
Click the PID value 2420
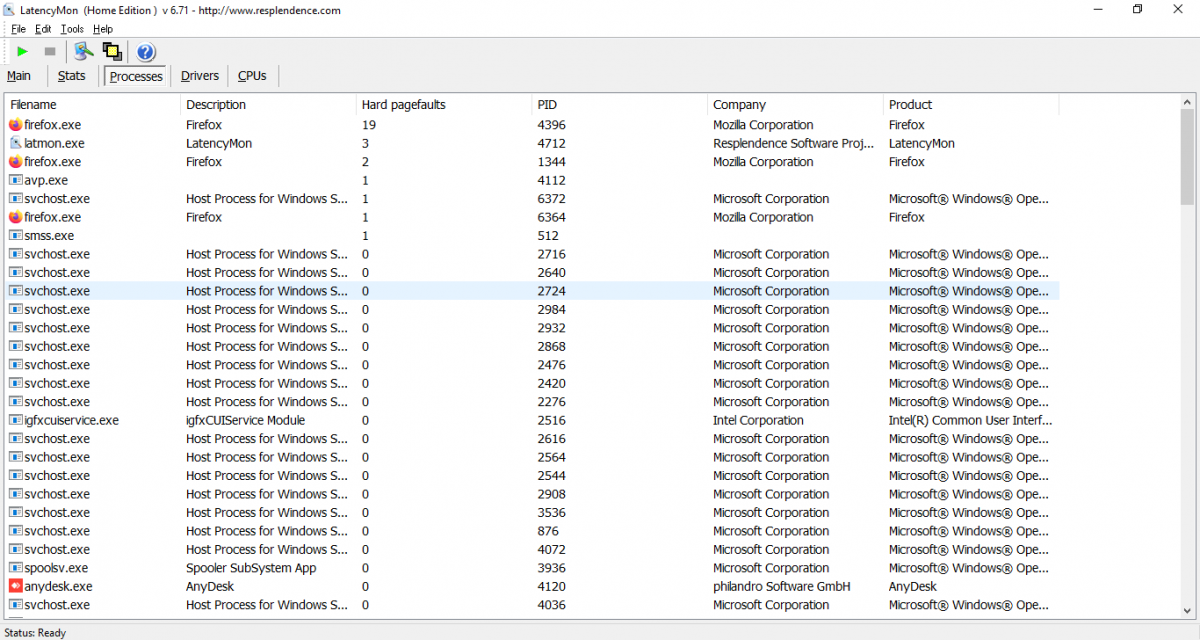[x=551, y=384]
